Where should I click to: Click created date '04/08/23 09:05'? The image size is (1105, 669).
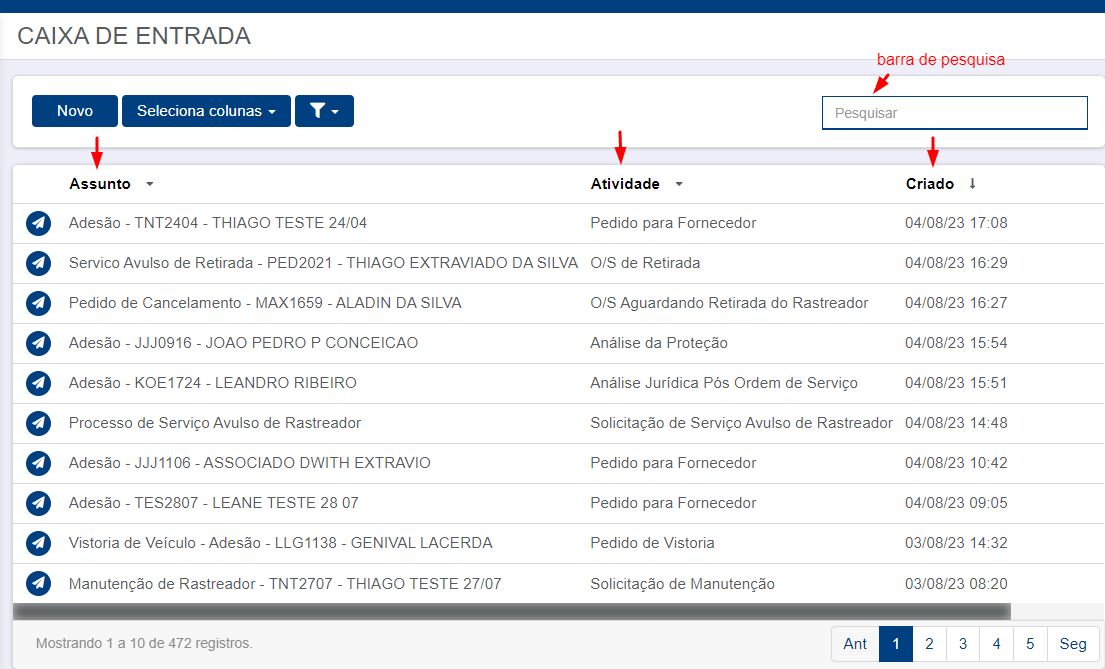956,503
